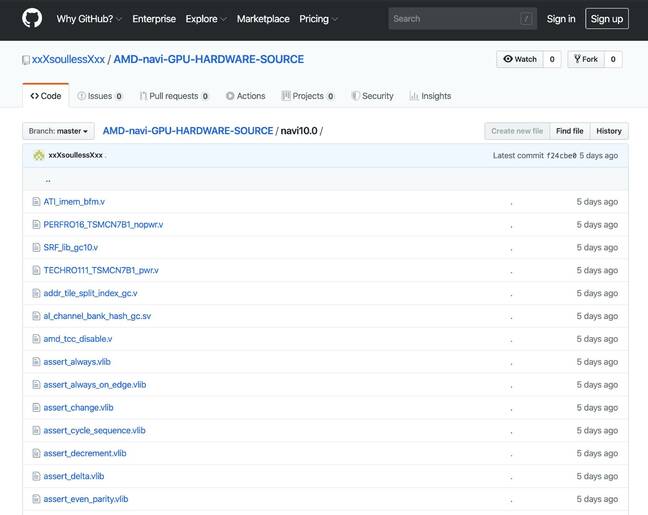Open the watchers count next to Watch
This screenshot has height=515, width=648.
552,59
